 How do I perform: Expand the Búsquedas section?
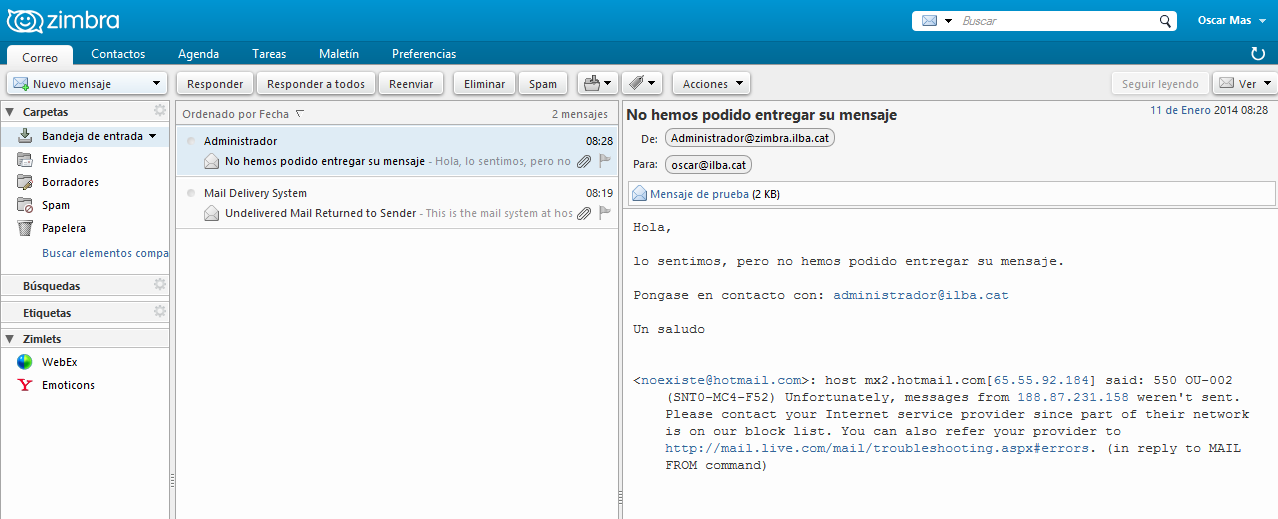(x=51, y=286)
